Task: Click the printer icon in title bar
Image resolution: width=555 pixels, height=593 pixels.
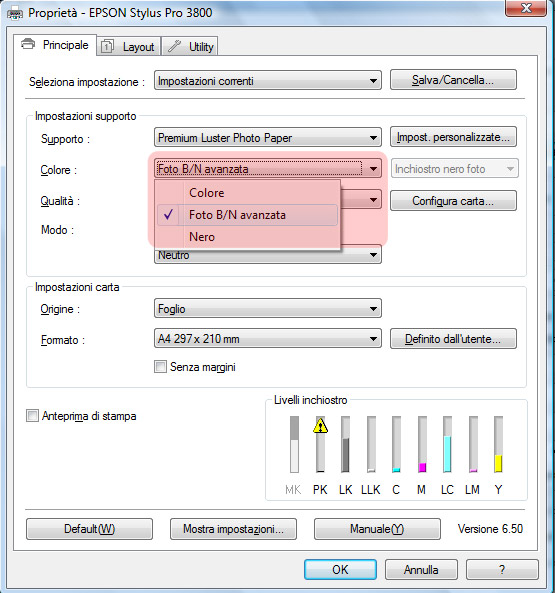Action: [15, 14]
